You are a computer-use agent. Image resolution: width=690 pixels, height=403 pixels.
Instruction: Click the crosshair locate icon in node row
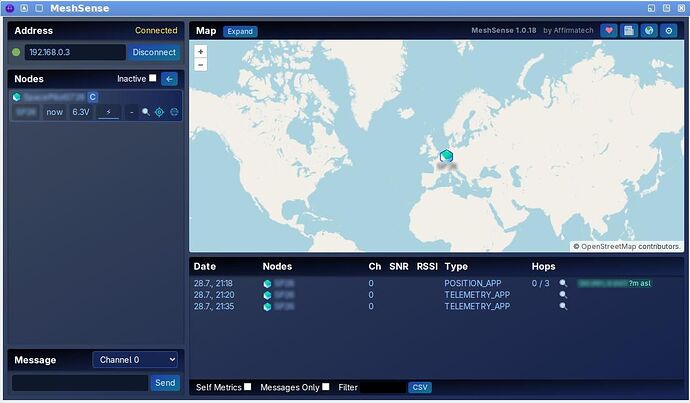click(159, 112)
